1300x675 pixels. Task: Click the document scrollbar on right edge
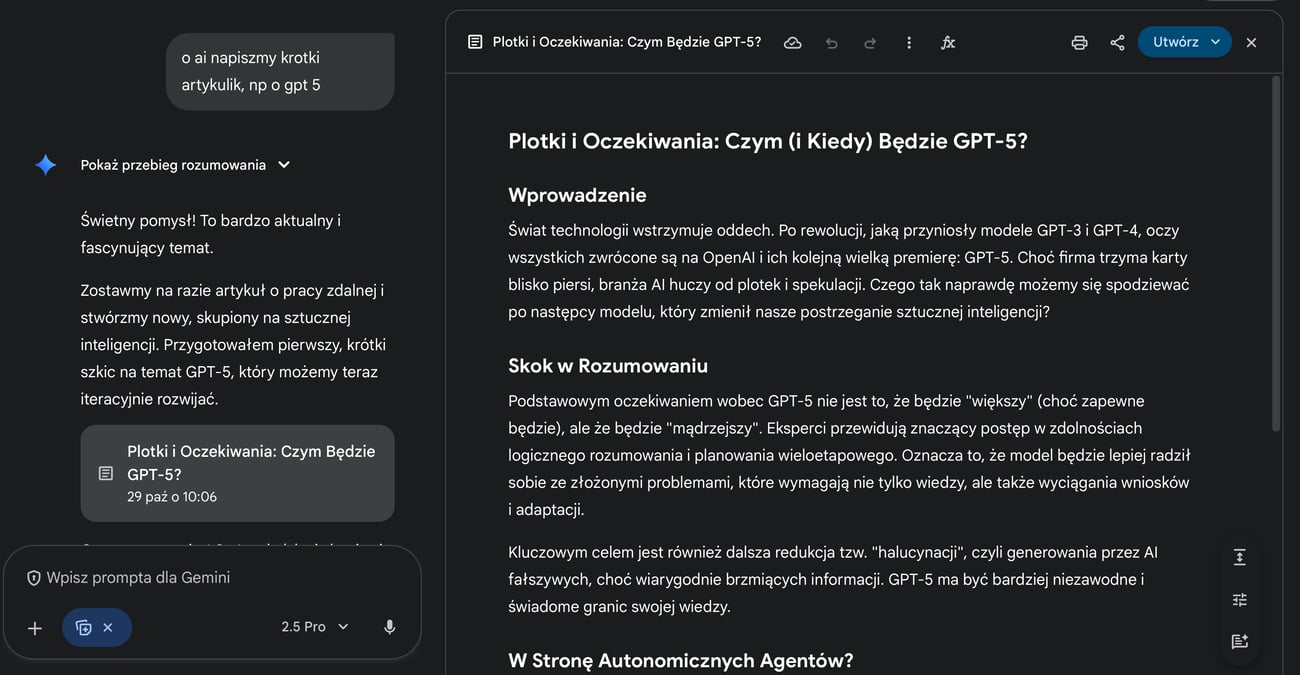pyautogui.click(x=1275, y=250)
